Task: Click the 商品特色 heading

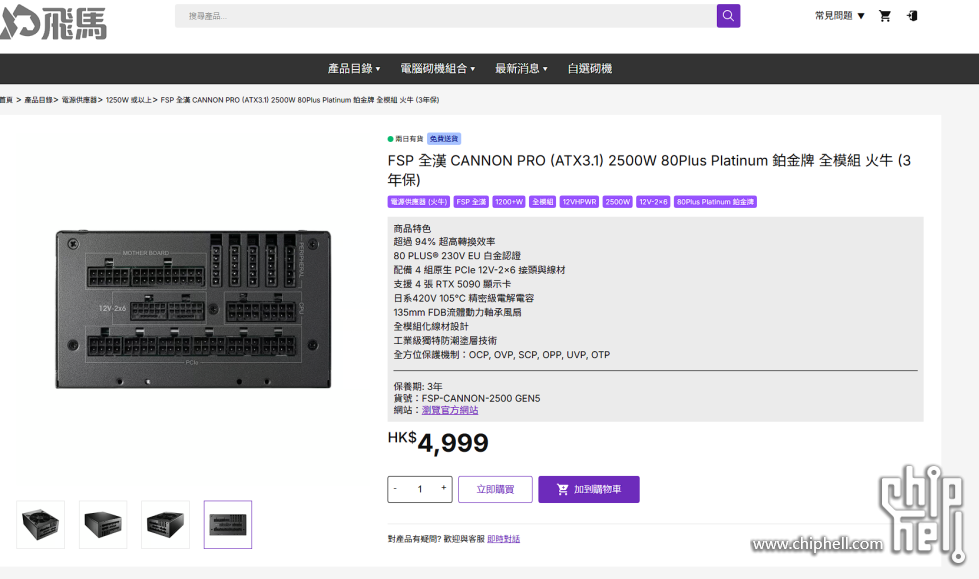Action: pyautogui.click(x=412, y=229)
